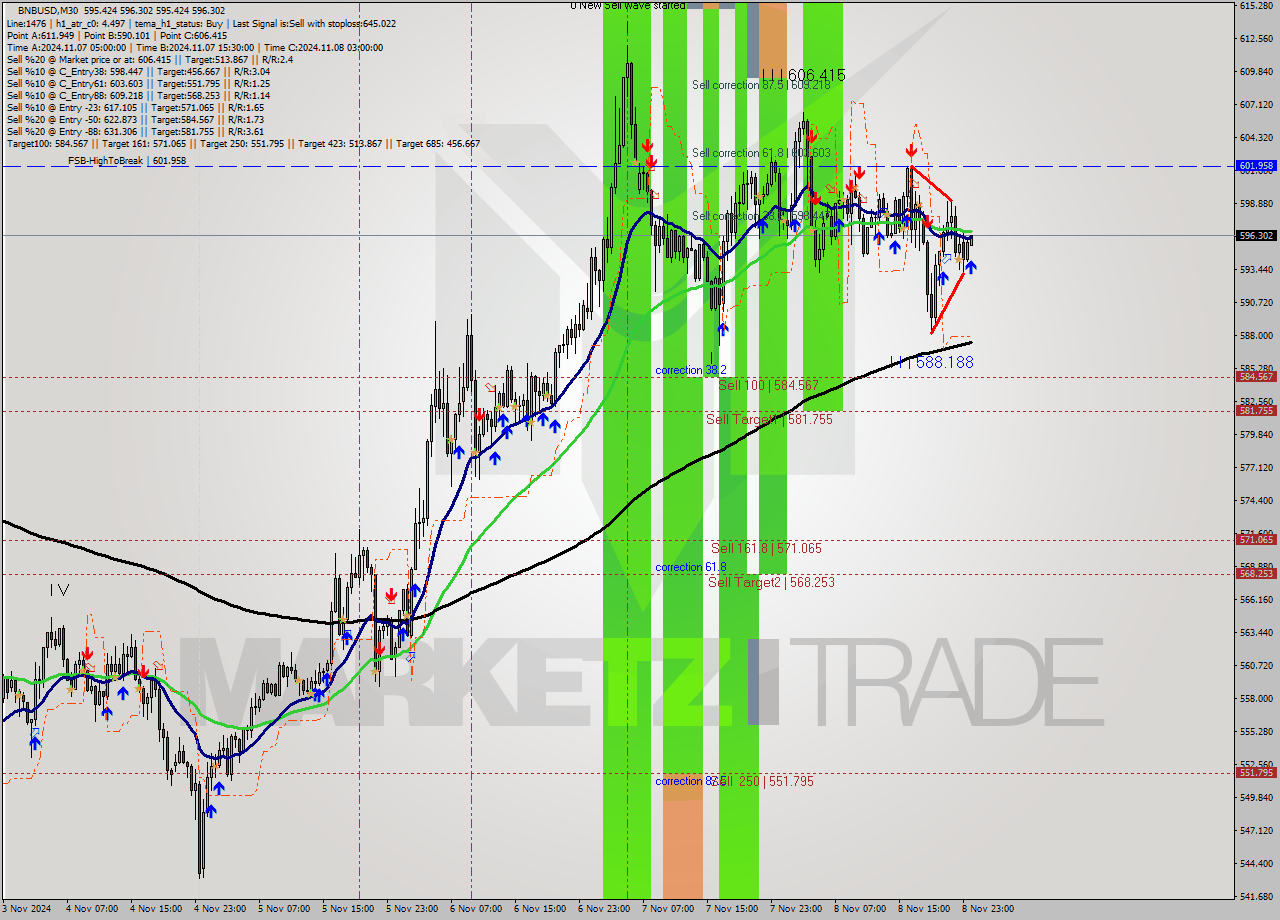Click the 'I I I 606.415' wave label

pyautogui.click(x=803, y=75)
